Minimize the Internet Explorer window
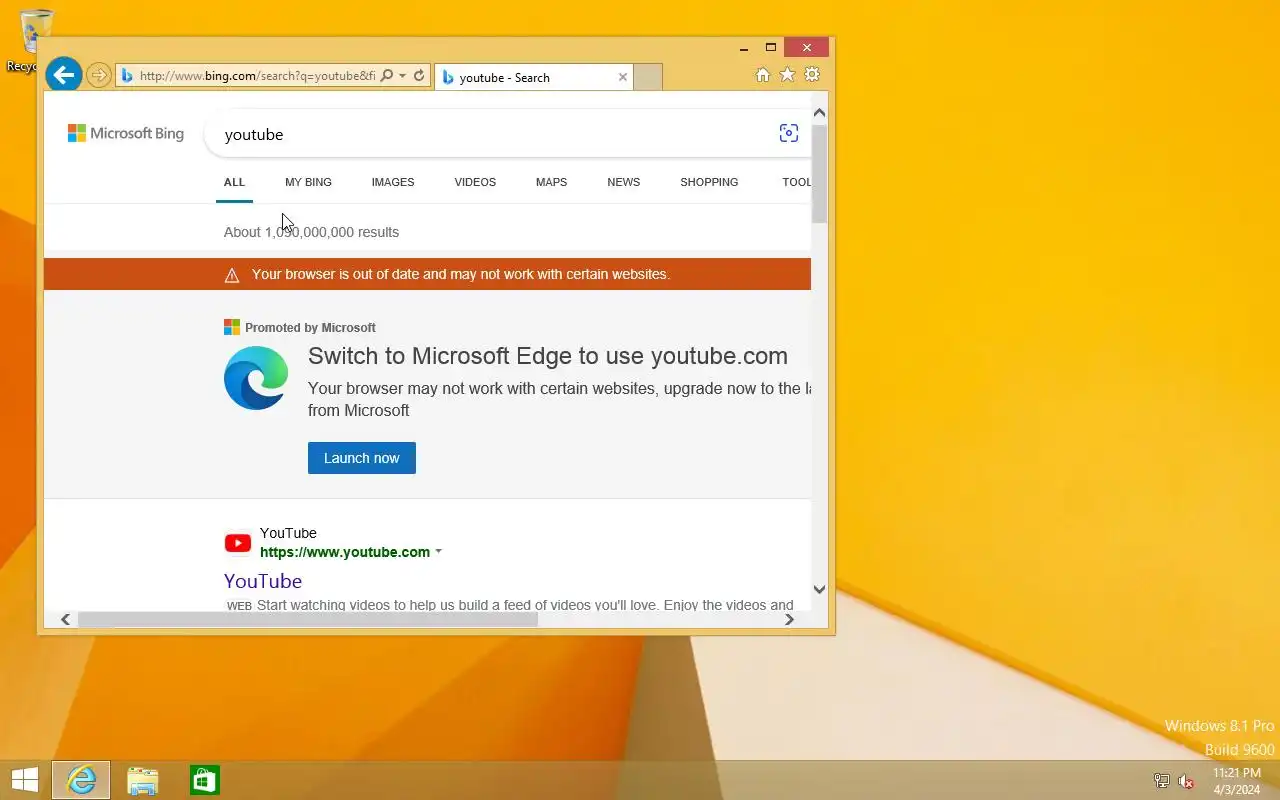The height and width of the screenshot is (800, 1280). point(743,47)
